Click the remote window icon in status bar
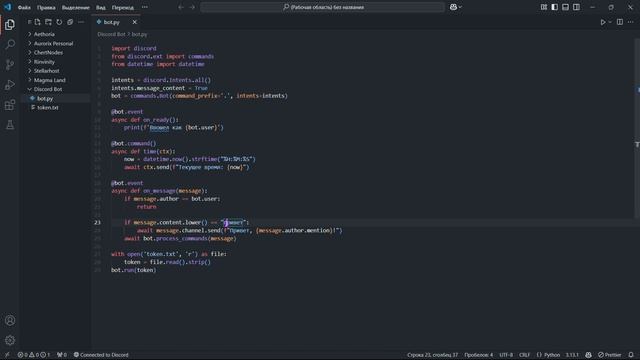Viewport: 640px width, 360px height. coord(7,355)
